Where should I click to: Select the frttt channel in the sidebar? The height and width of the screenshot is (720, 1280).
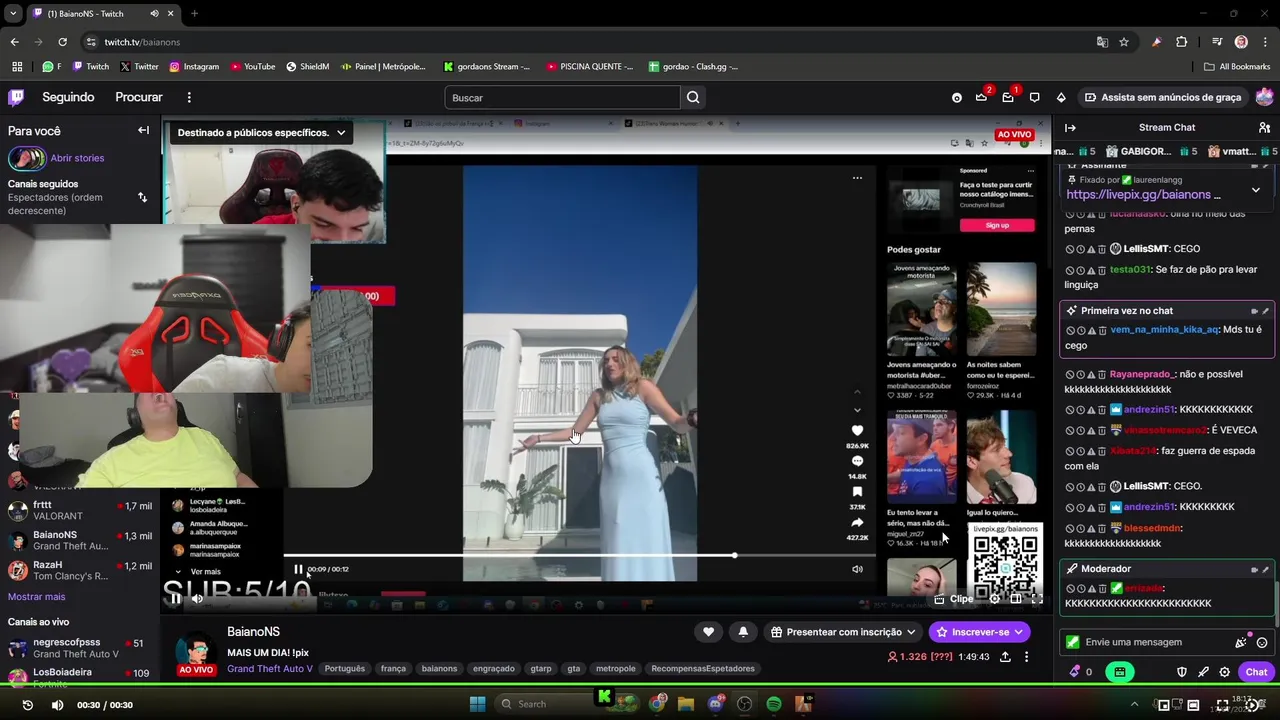pyautogui.click(x=80, y=512)
